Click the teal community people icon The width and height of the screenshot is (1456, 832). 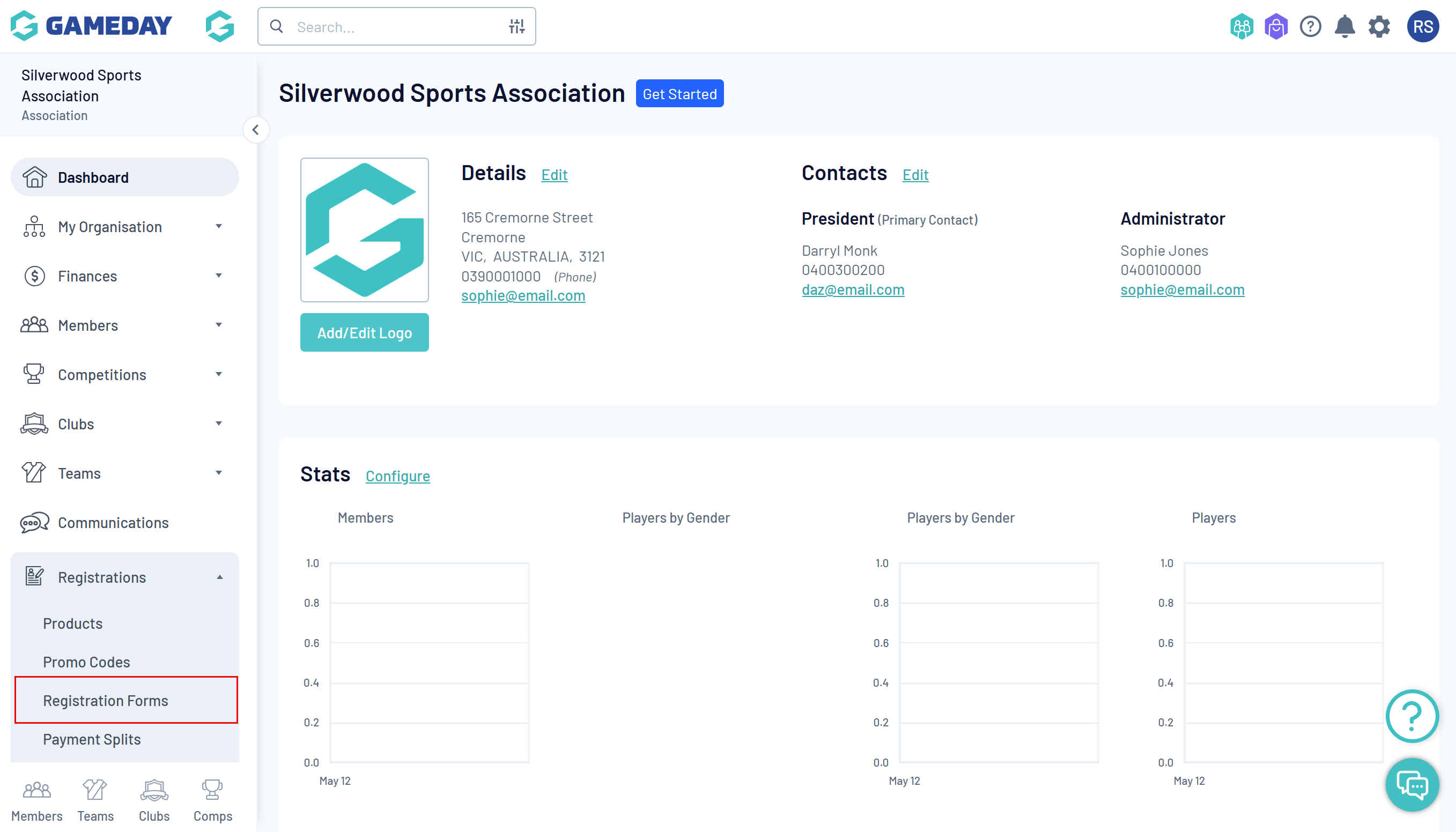pyautogui.click(x=1241, y=26)
